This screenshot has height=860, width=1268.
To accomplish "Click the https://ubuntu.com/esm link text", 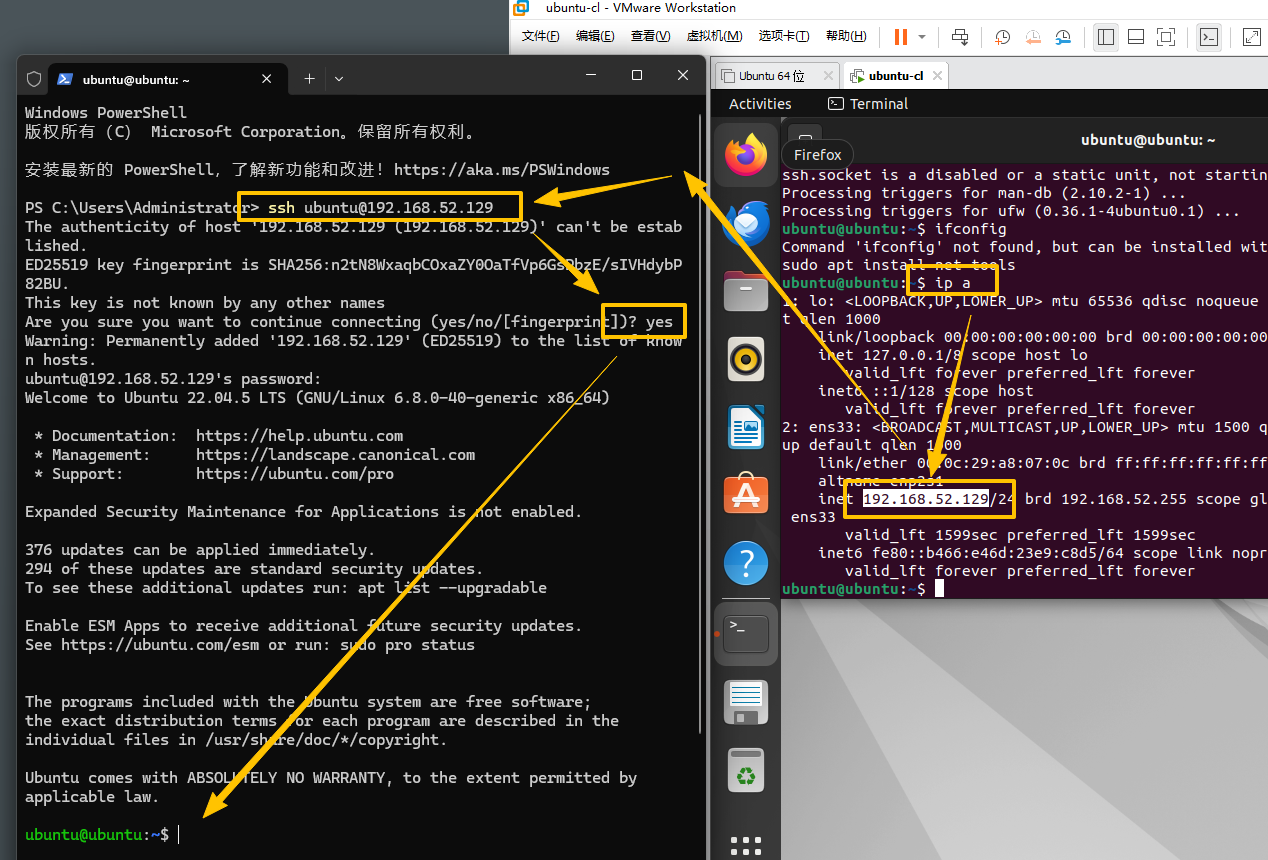I will point(160,645).
